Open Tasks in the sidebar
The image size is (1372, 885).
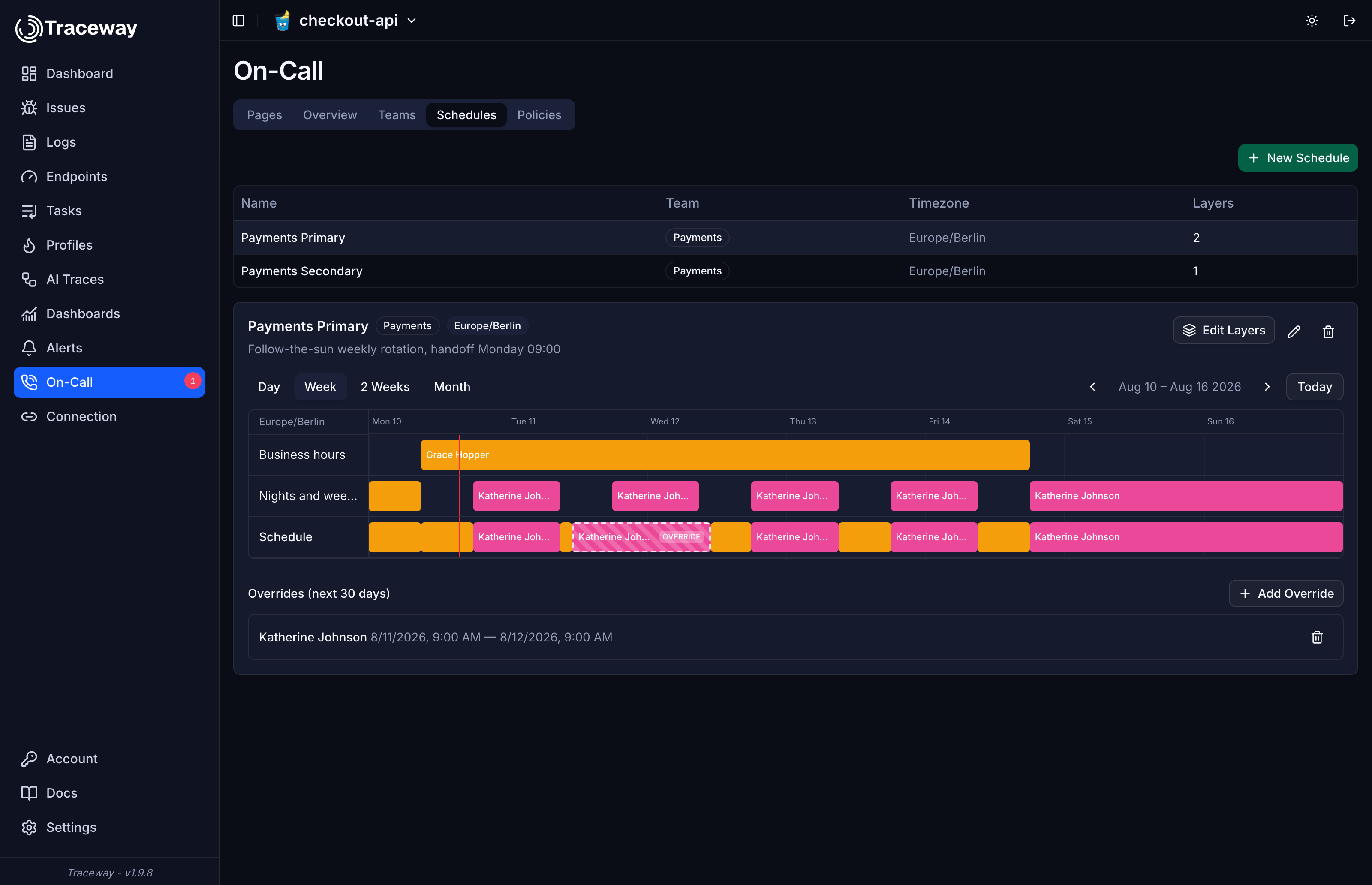(x=109, y=211)
